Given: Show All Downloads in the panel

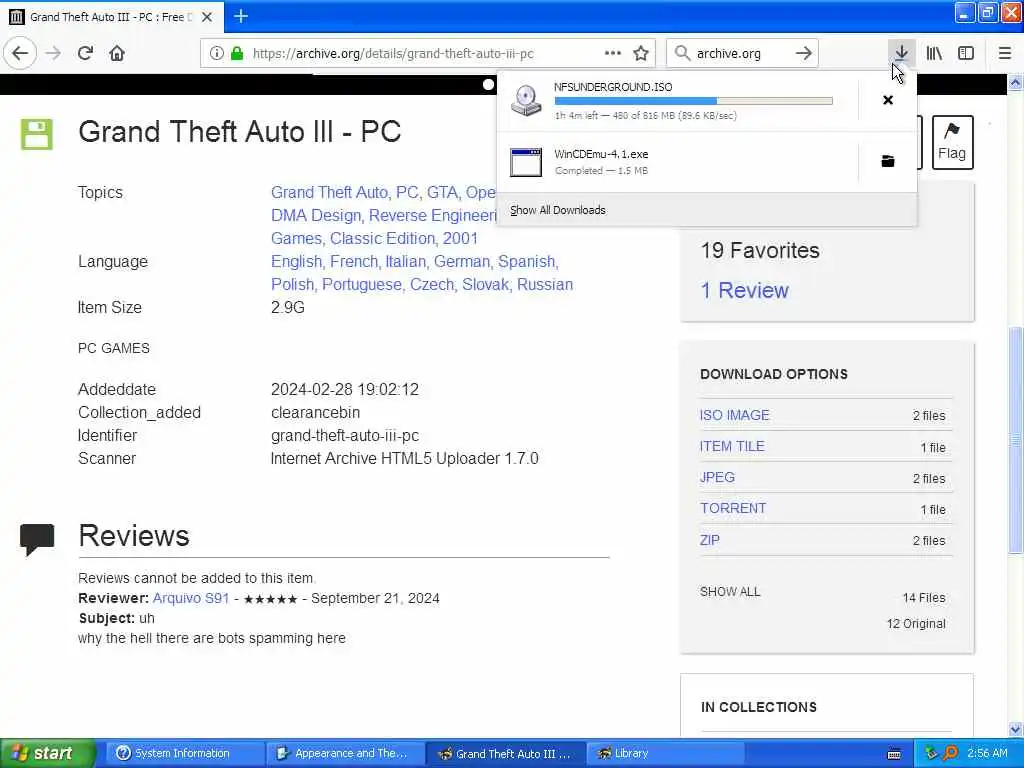Looking at the screenshot, I should tap(558, 210).
